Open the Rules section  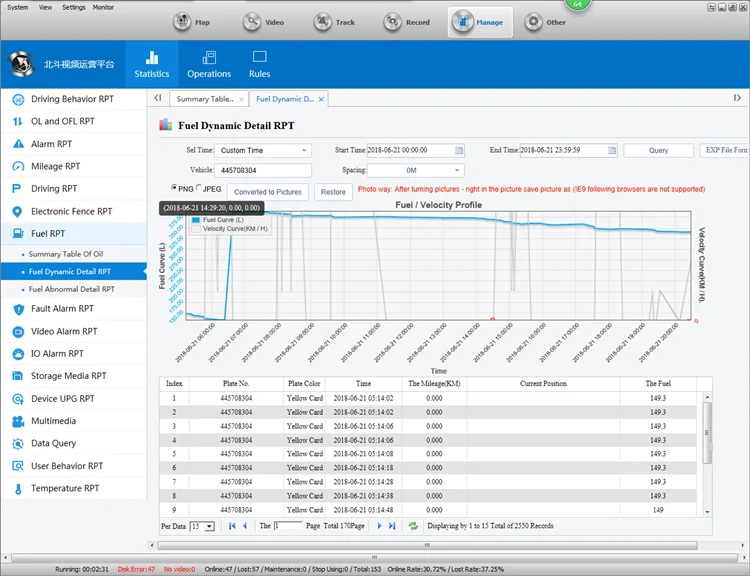pos(260,64)
